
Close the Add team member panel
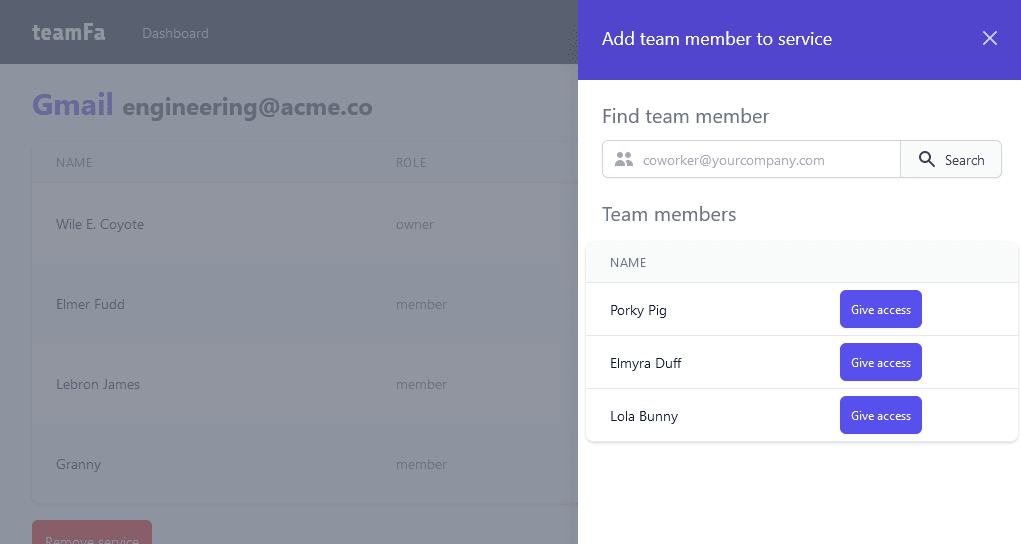point(989,38)
